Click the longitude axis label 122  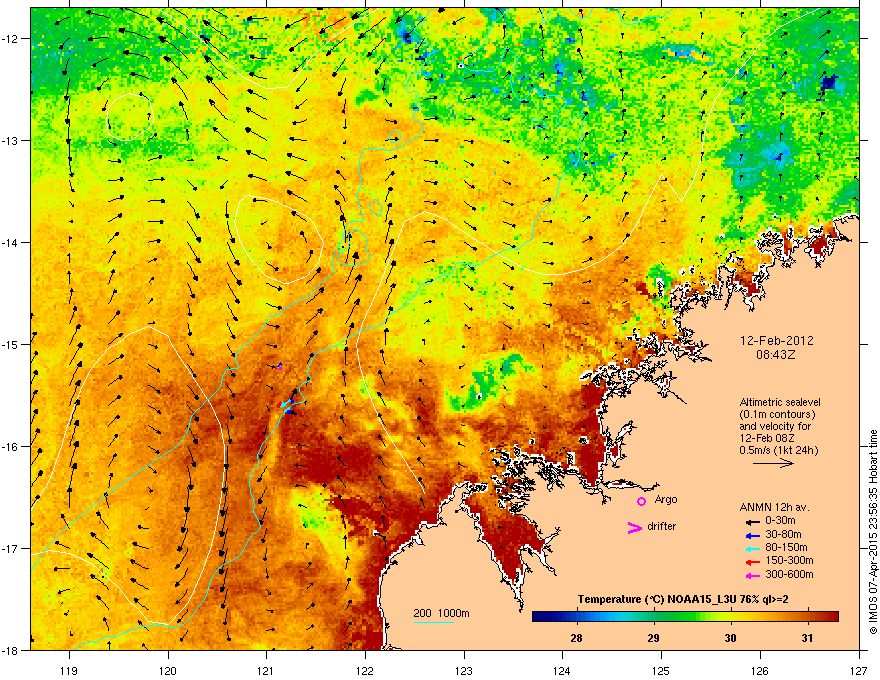pos(365,670)
